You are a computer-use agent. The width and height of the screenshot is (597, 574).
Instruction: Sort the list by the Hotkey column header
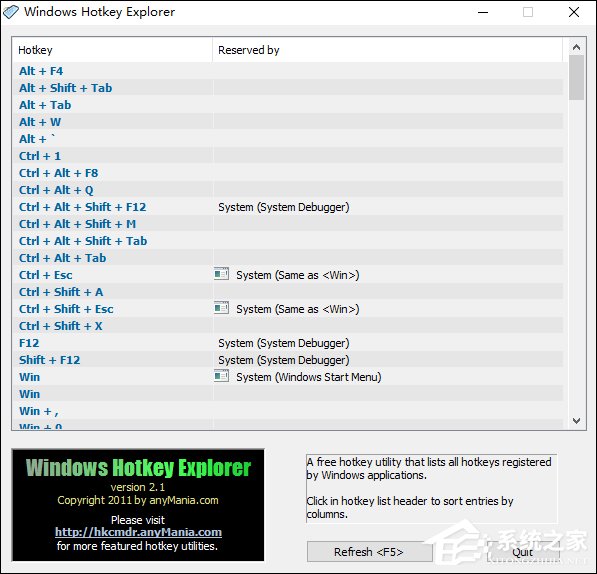point(112,50)
